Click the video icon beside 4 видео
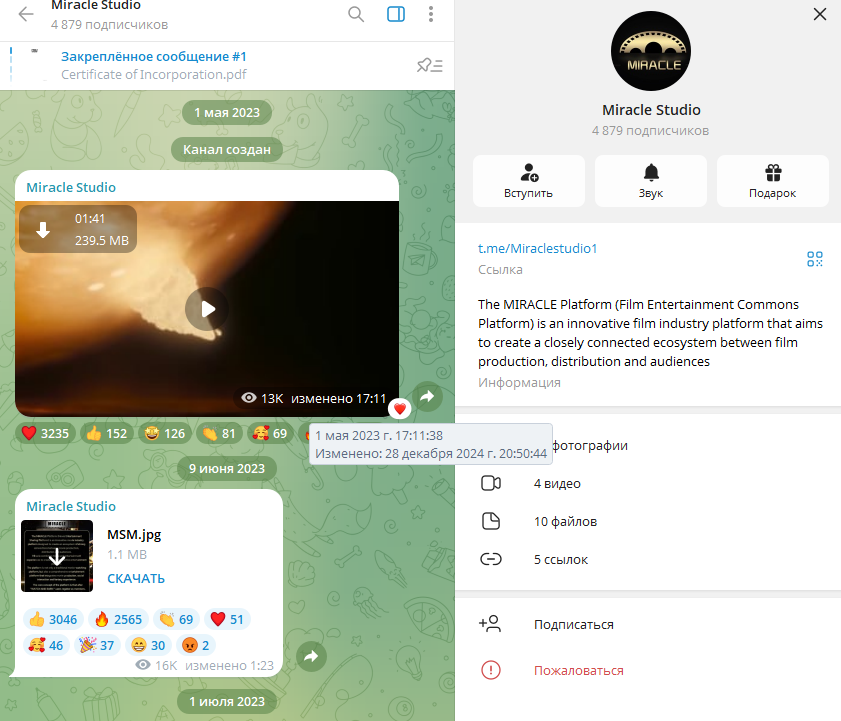841x721 pixels. click(x=491, y=483)
